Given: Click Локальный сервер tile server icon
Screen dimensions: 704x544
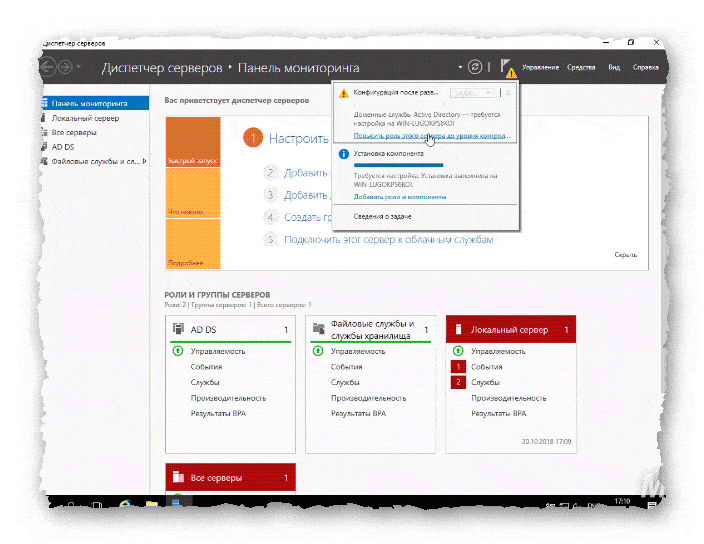Looking at the screenshot, I should click(x=458, y=329).
